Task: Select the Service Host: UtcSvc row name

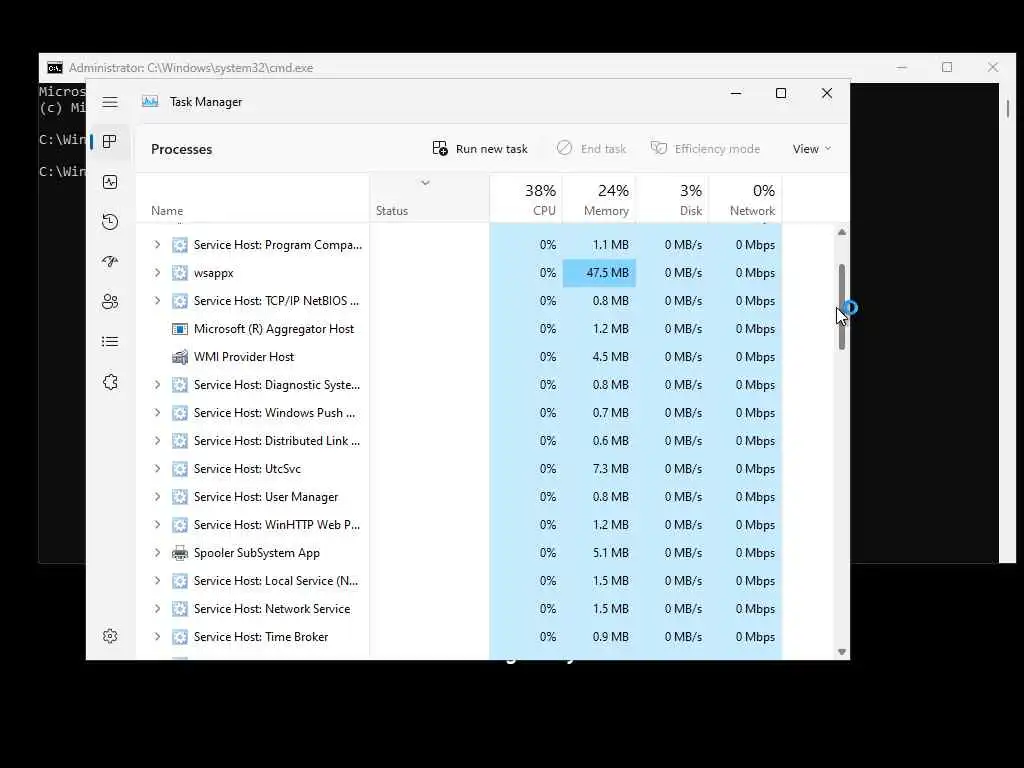Action: click(x=247, y=469)
